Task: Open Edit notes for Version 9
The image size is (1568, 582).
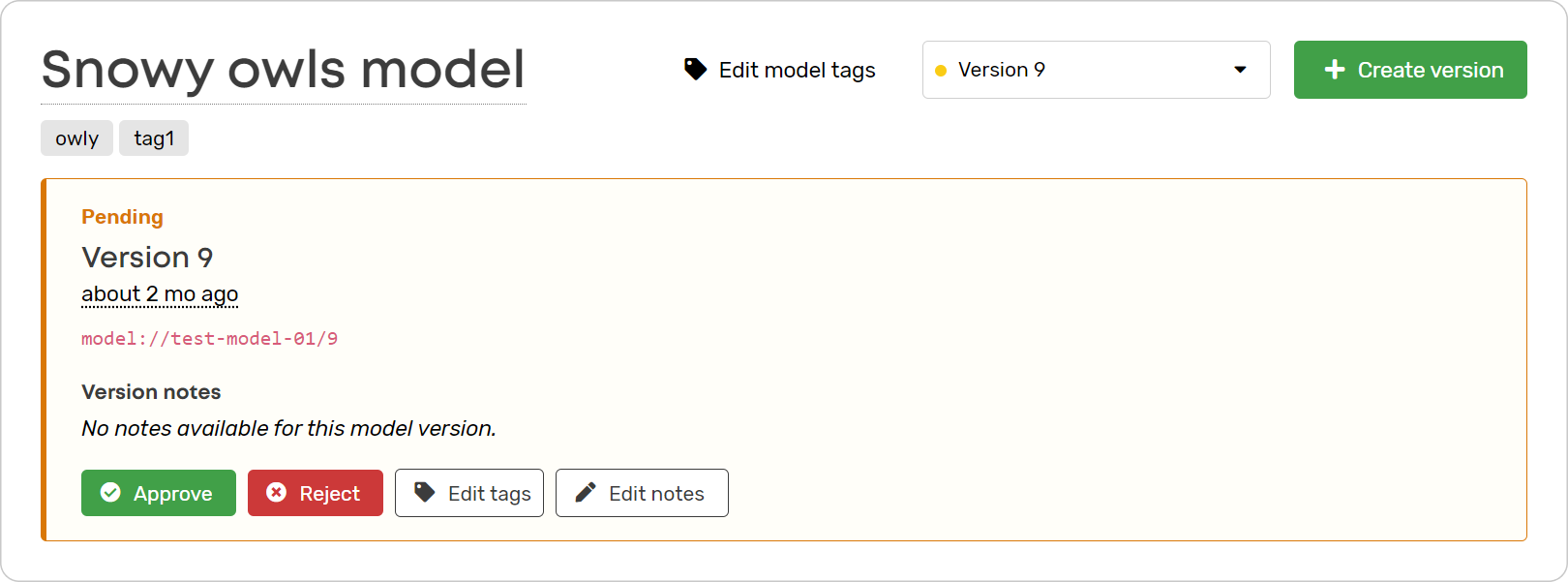Action: (642, 493)
